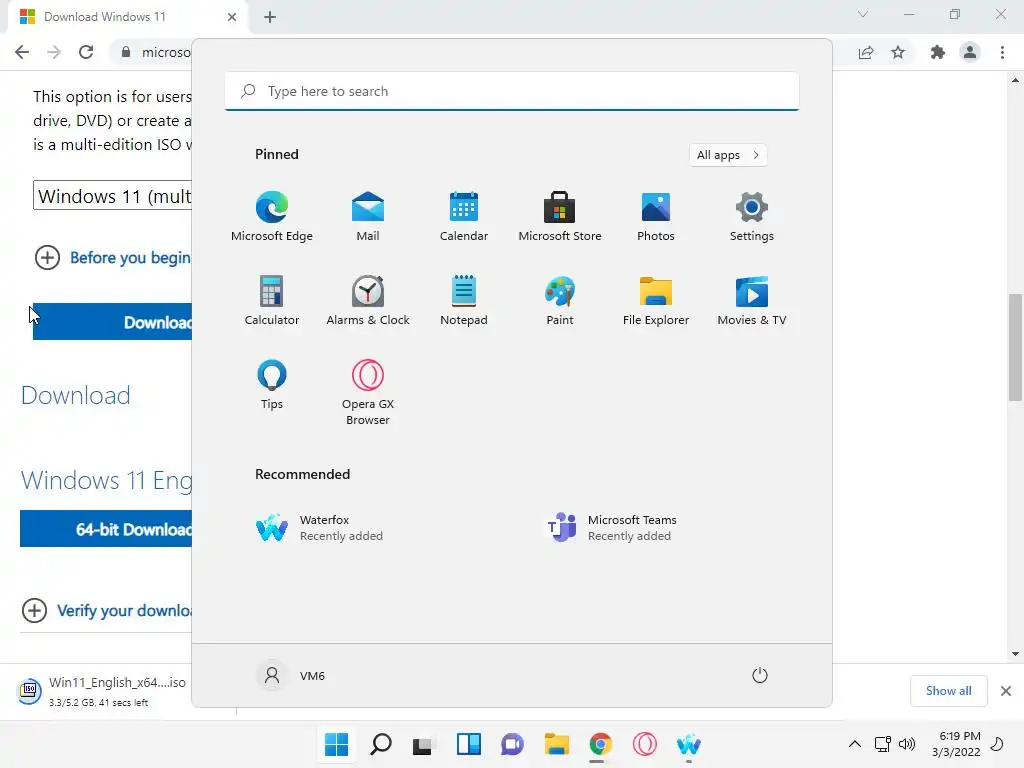This screenshot has height=768, width=1024.
Task: Switch to Chrome on taskbar
Action: pos(600,744)
